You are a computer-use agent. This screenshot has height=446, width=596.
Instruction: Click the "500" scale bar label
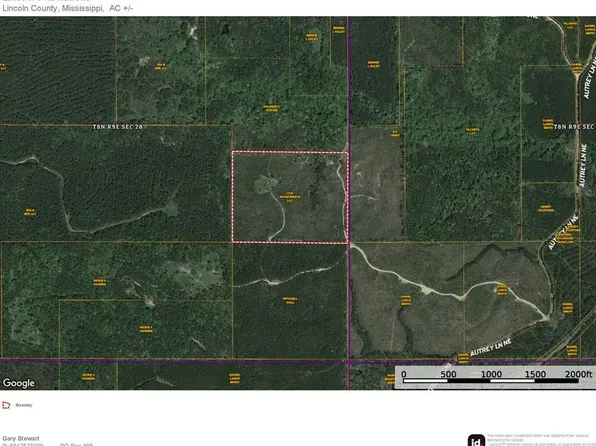(448, 374)
